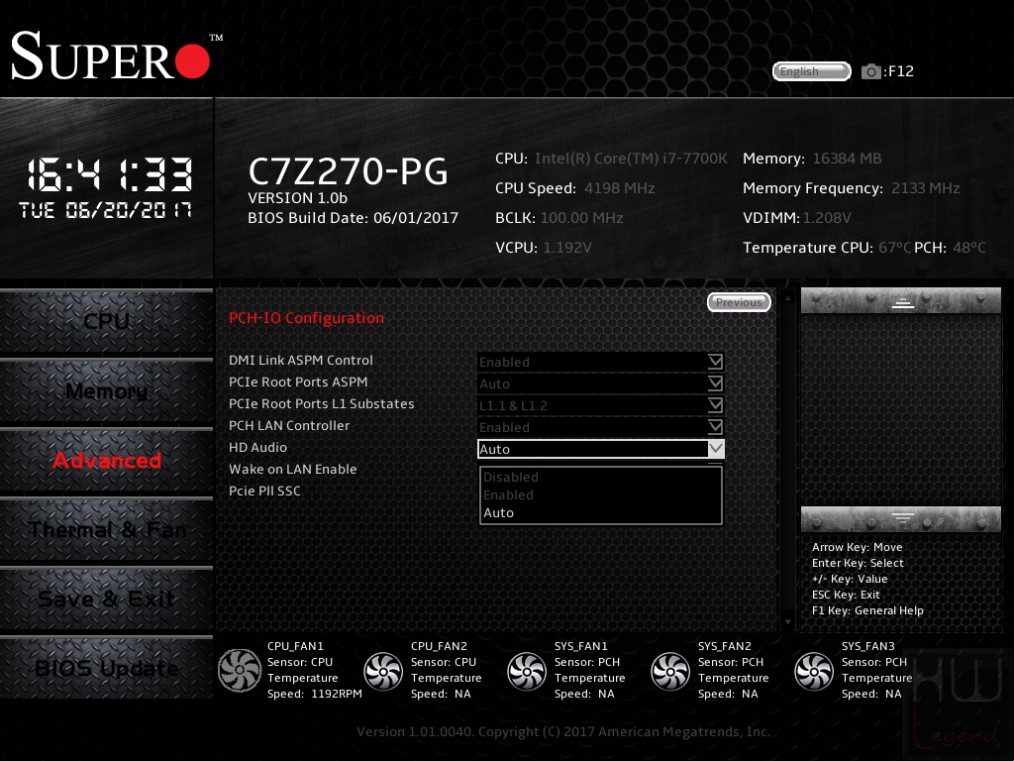Click the CPU Speed 4198 MHz value
Image resolution: width=1014 pixels, height=761 pixels.
pyautogui.click(x=619, y=188)
